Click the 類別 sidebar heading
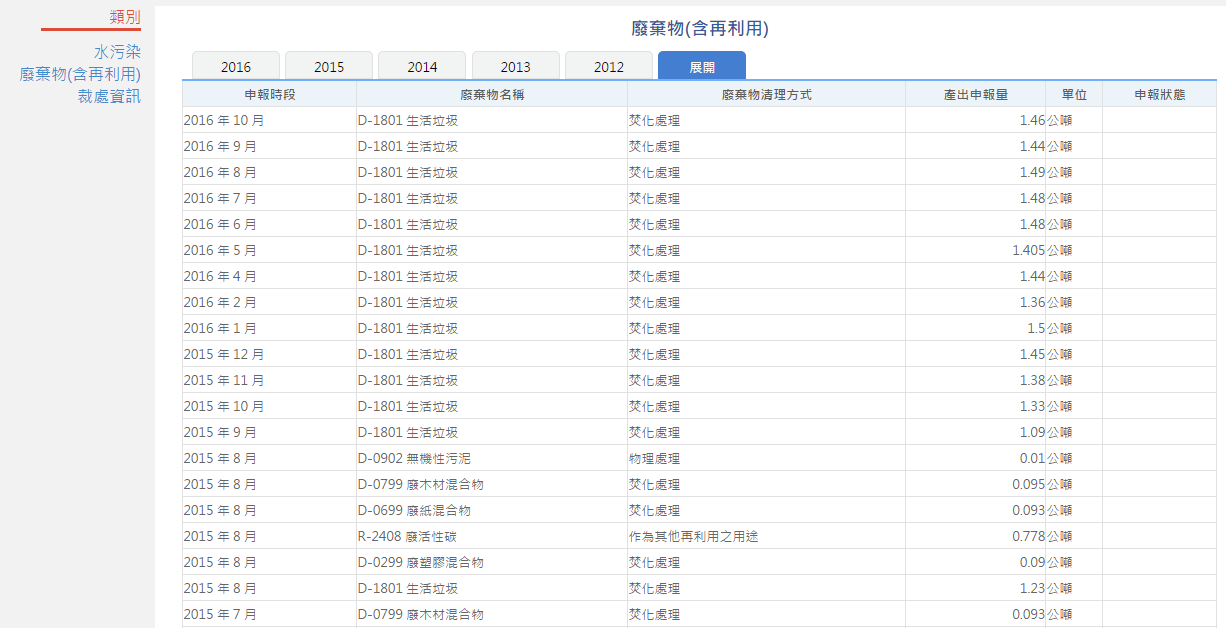This screenshot has height=628, width=1226. click(x=125, y=17)
